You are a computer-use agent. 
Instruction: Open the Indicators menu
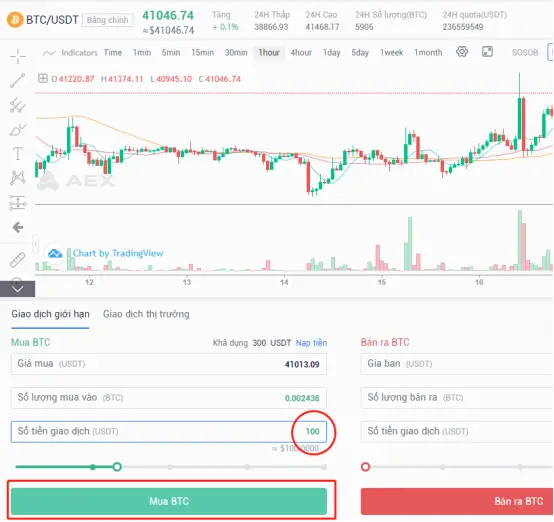click(x=79, y=53)
